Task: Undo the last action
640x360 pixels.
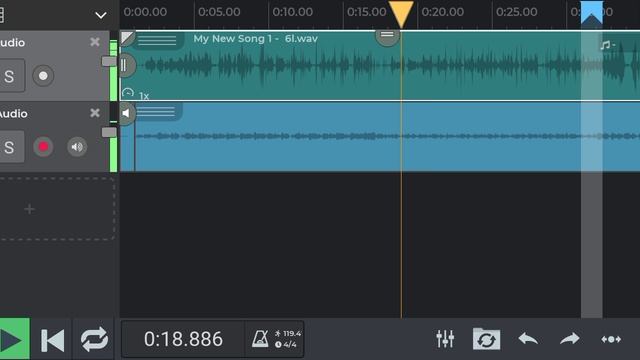Action: (x=528, y=339)
